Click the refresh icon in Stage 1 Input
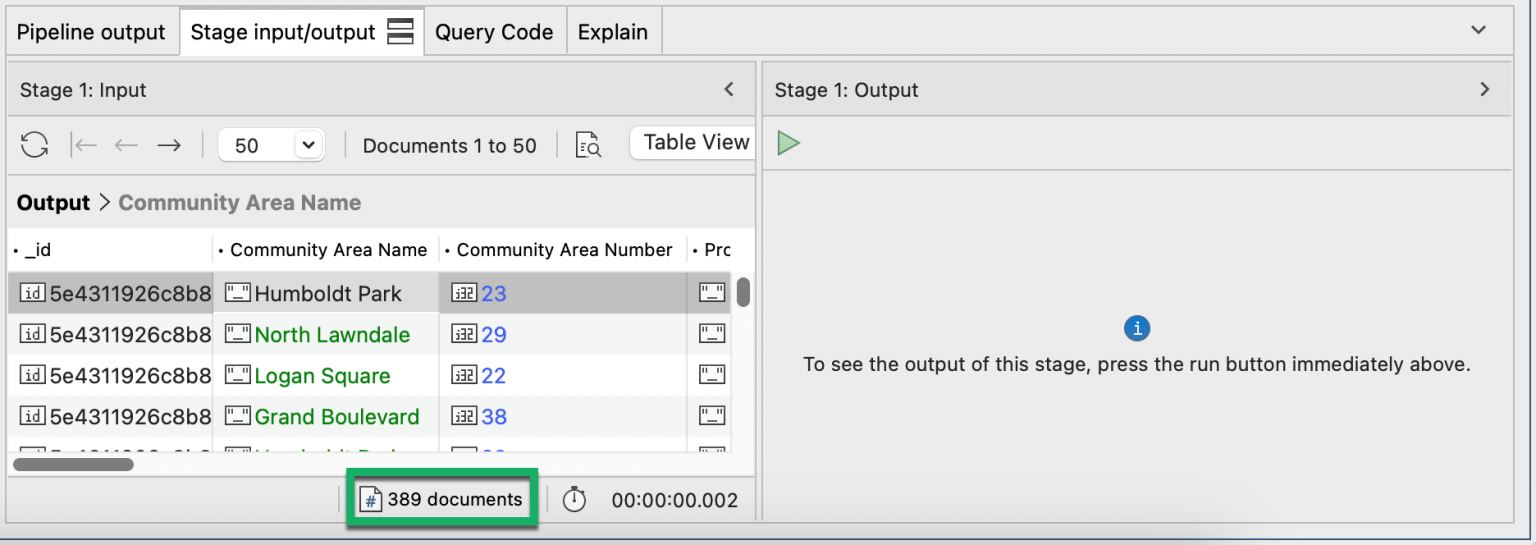The height and width of the screenshot is (545, 1536). (35, 146)
